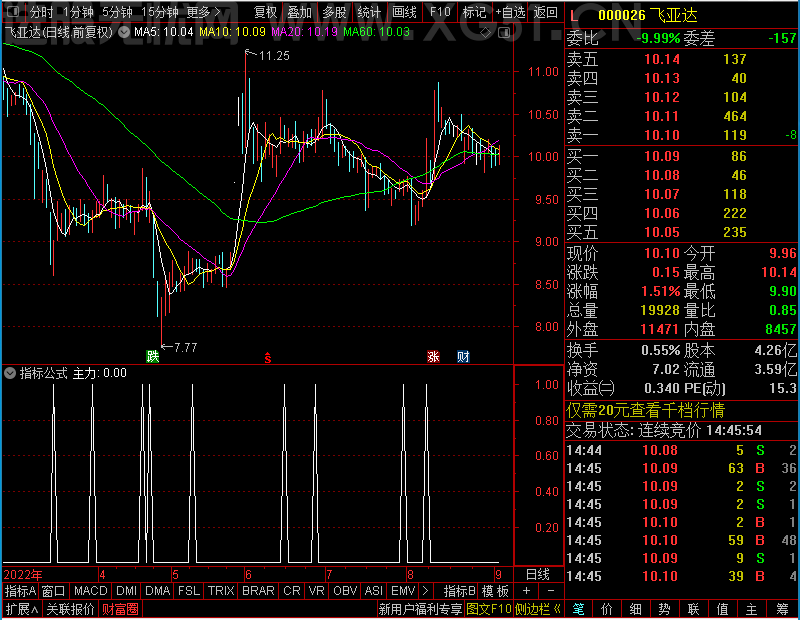The image size is (800, 620).
Task: Switch to 1分钟 chart period
Action: click(79, 12)
